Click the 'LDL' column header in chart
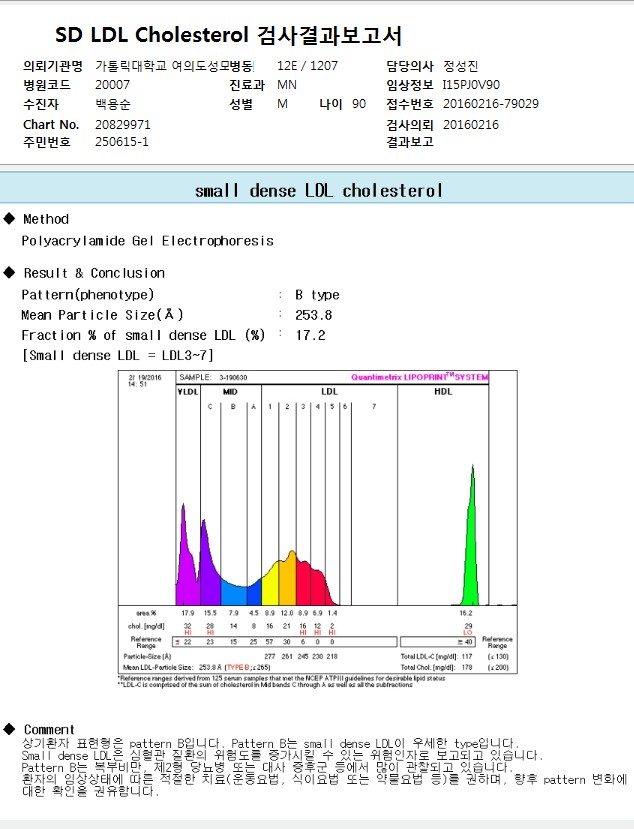Viewport: 634px width, 829px height. point(329,392)
